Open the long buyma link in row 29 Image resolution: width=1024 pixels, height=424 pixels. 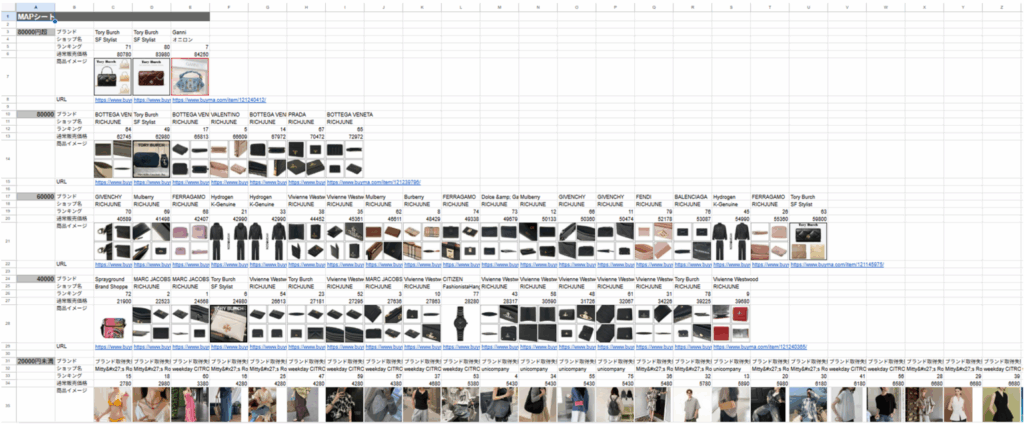point(760,347)
